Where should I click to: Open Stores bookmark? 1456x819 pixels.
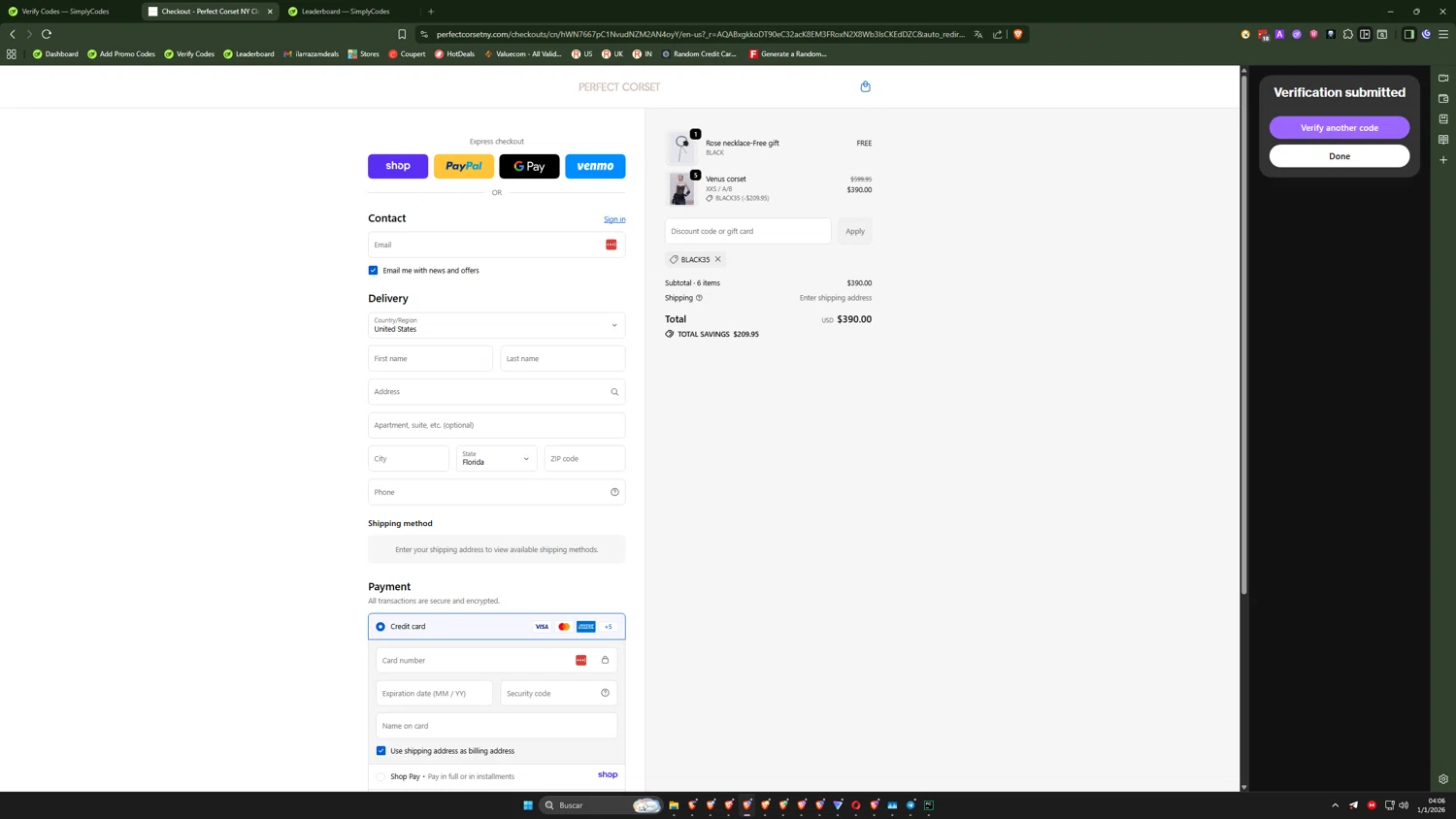[x=364, y=54]
